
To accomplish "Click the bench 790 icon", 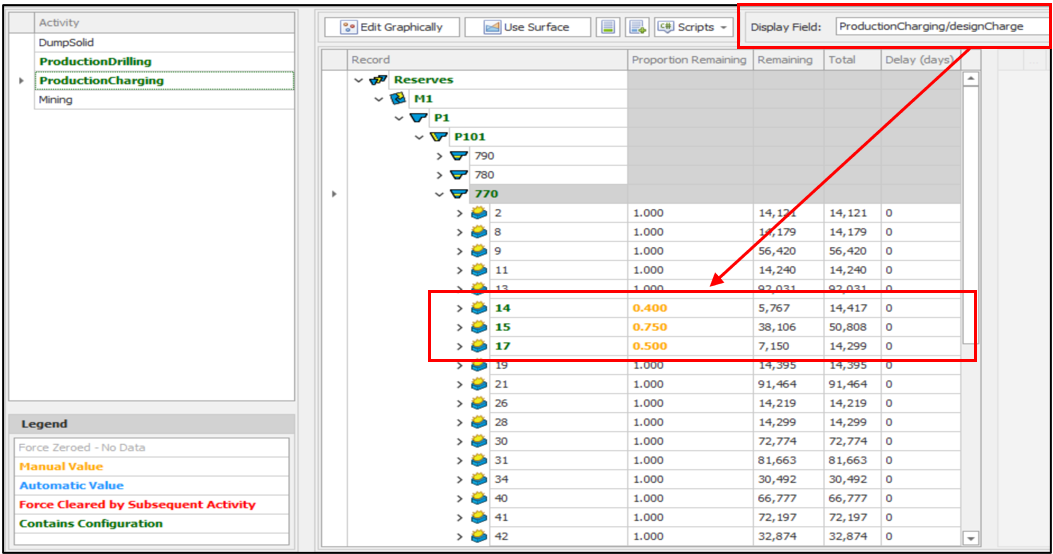I will pos(459,156).
